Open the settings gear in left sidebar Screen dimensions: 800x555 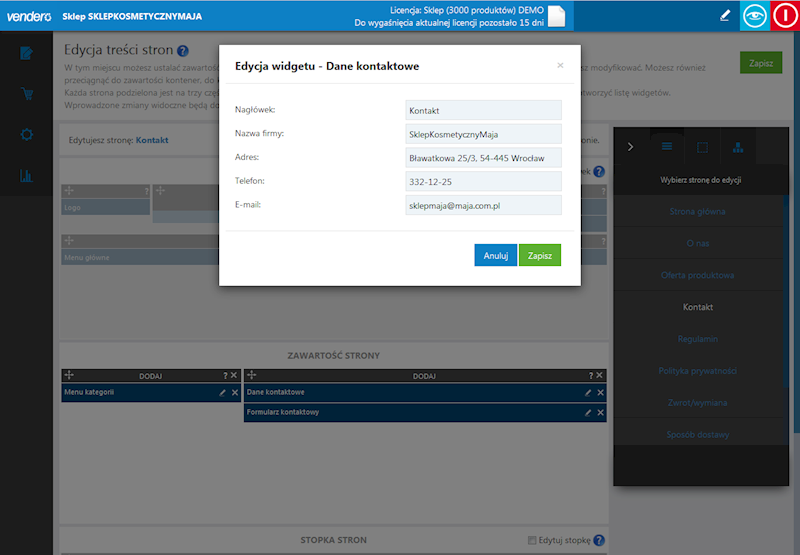pos(26,135)
